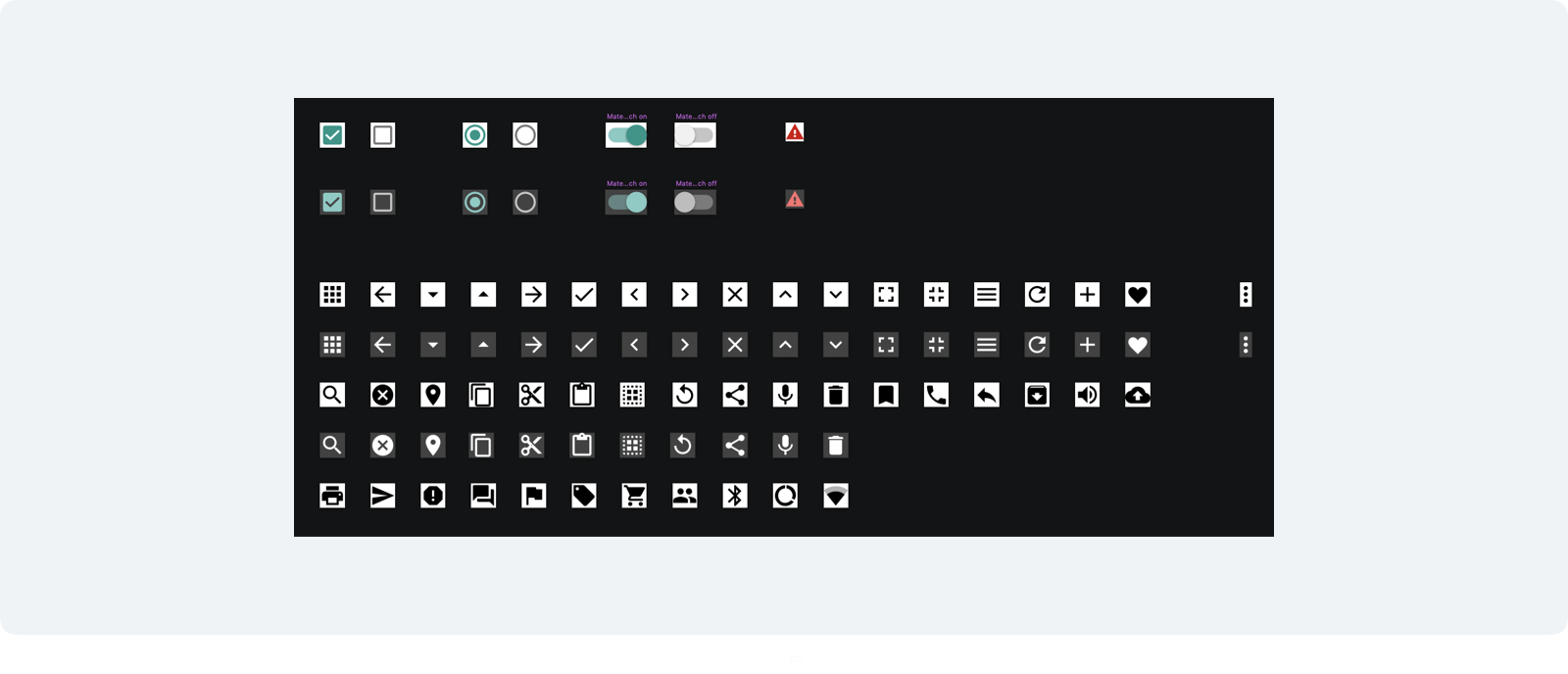This screenshot has height=674, width=1568.
Task: Click the volume speaker icon
Action: tap(1087, 395)
